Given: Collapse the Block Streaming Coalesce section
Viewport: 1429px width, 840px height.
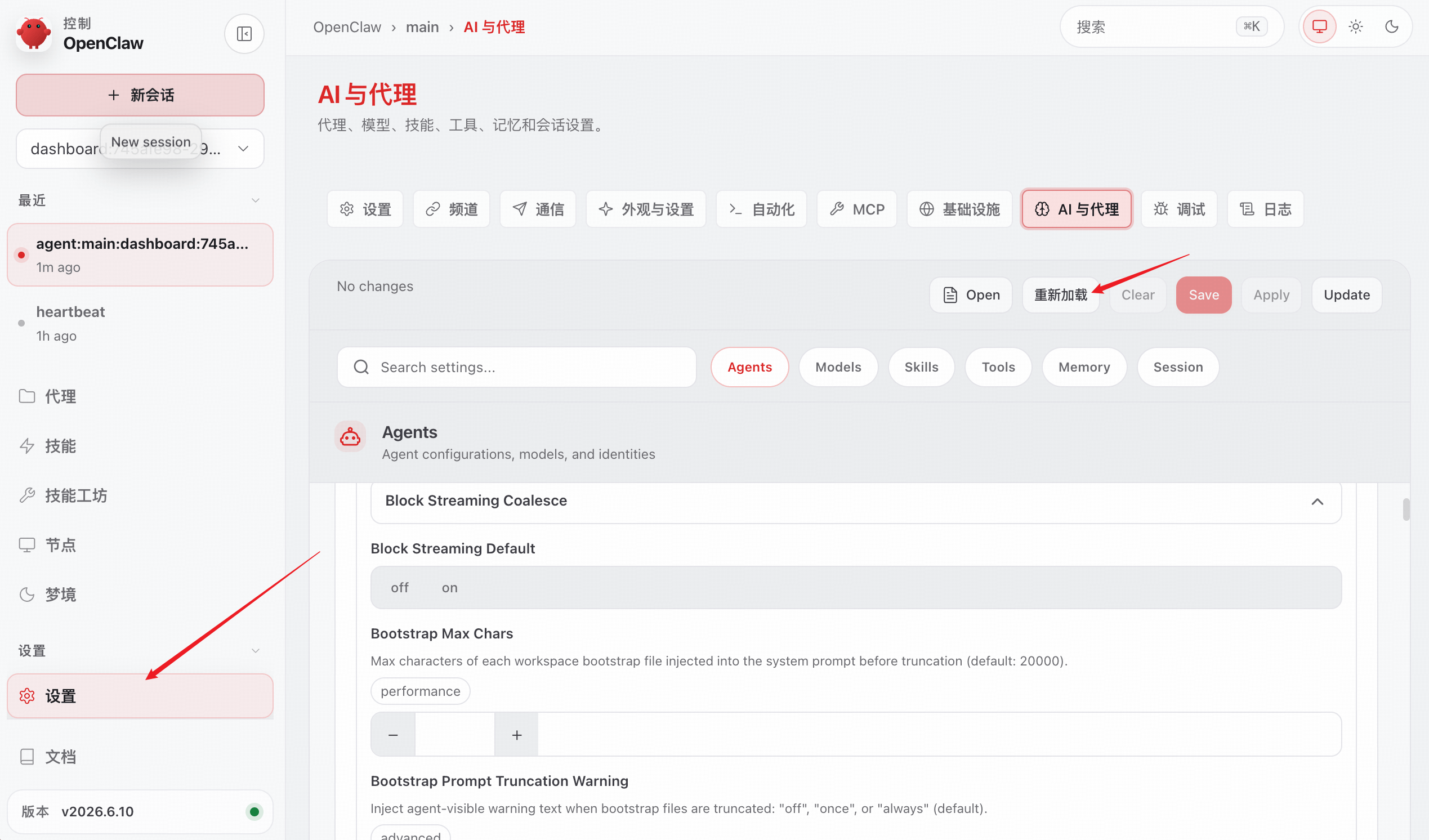Looking at the screenshot, I should point(1318,502).
